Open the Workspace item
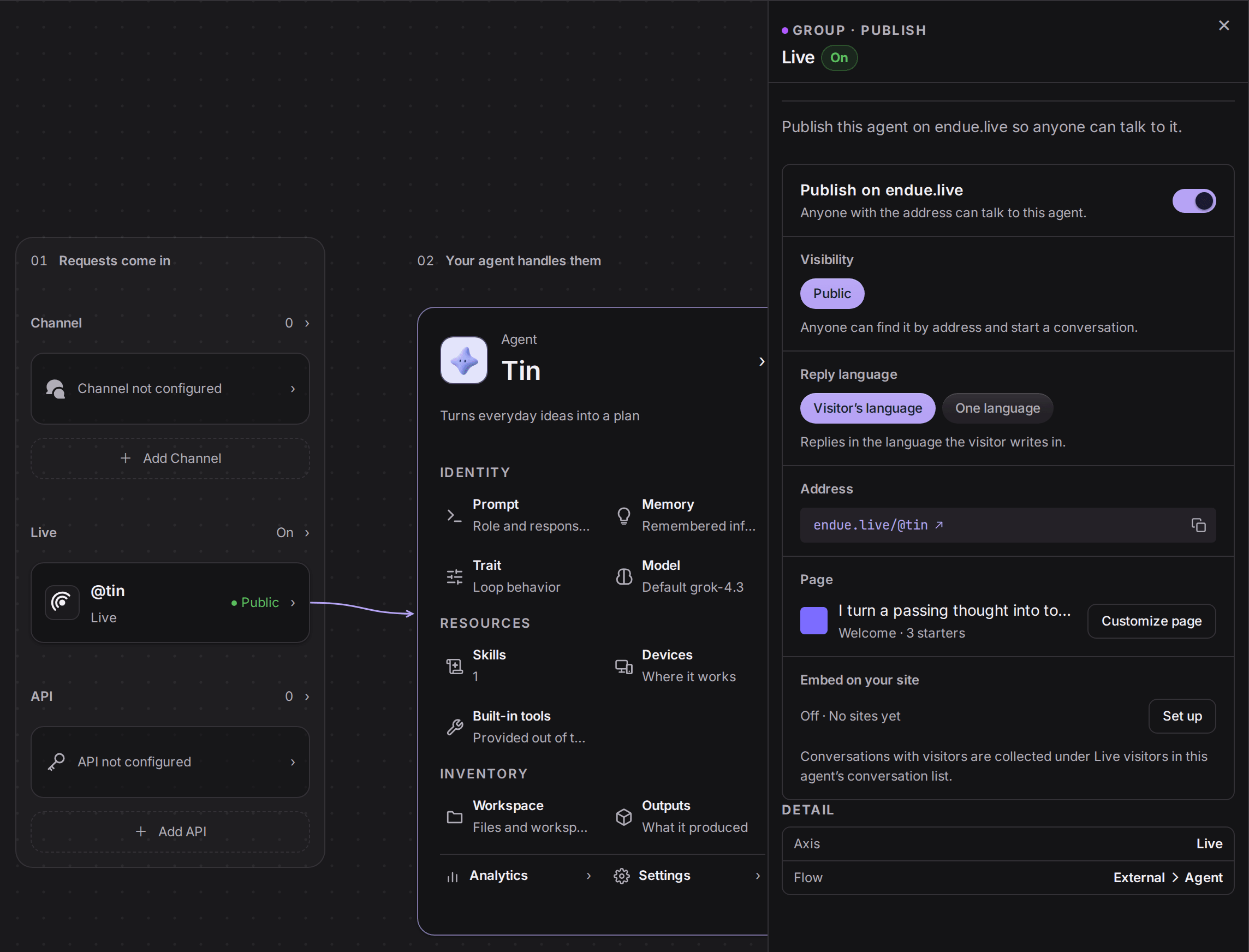Image resolution: width=1249 pixels, height=952 pixels. click(x=517, y=817)
